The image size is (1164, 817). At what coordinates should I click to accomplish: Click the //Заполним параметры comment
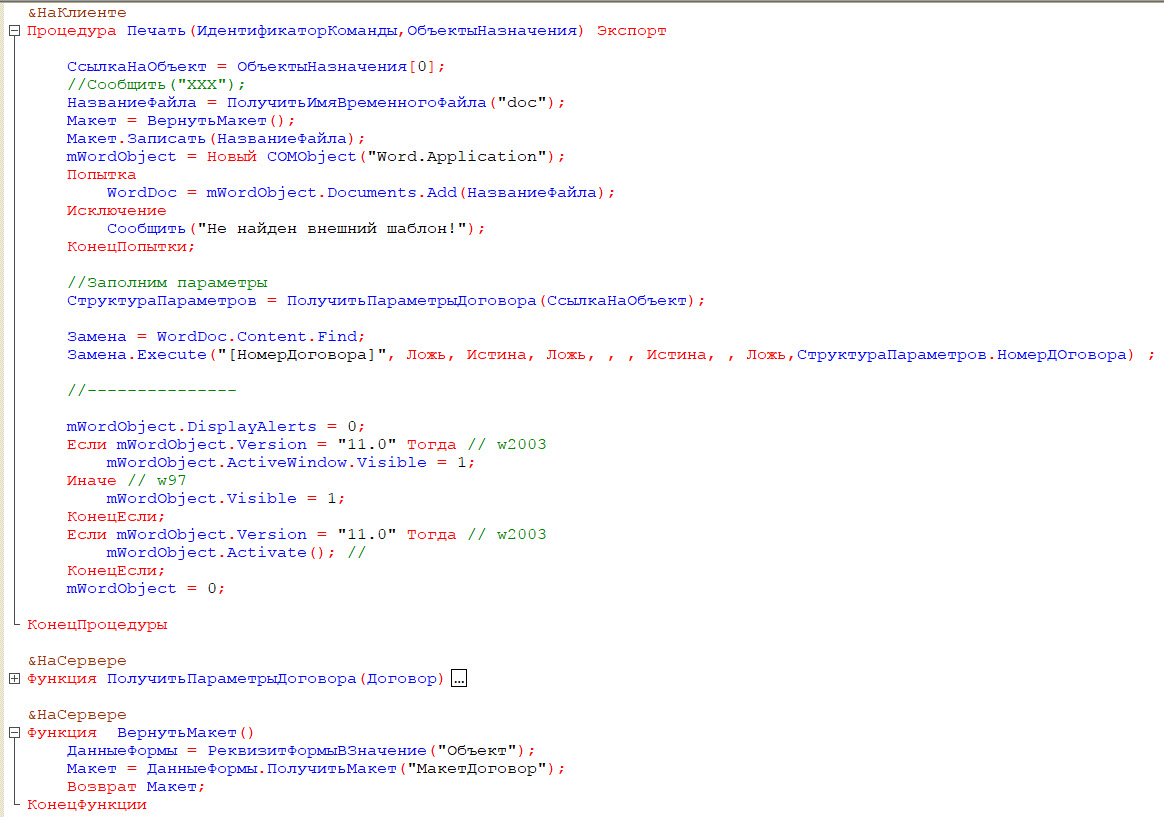[x=167, y=283]
